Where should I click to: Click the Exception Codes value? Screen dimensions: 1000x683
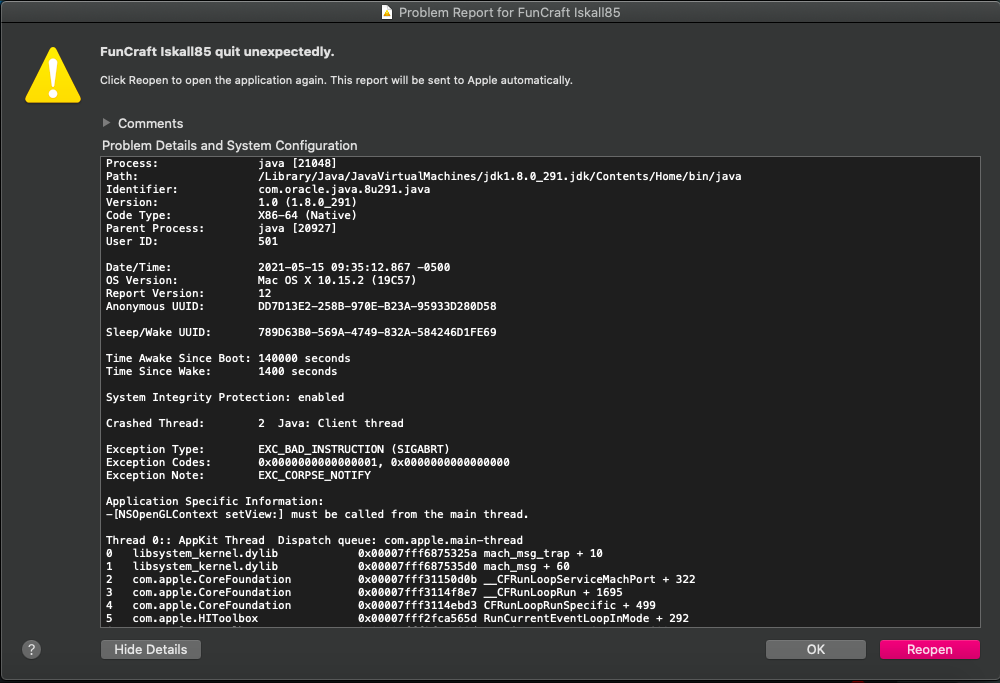tap(384, 462)
